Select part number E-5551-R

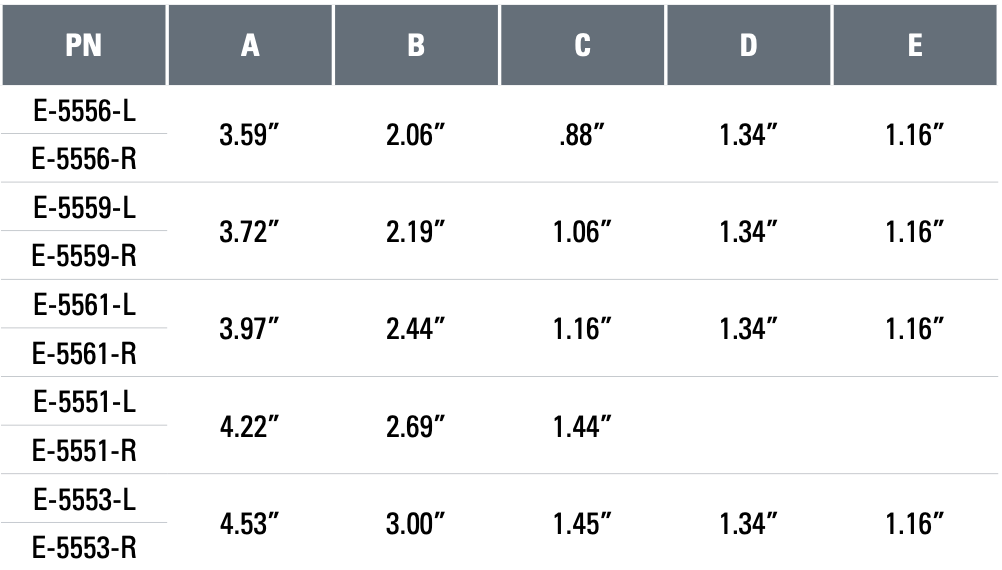(x=84, y=451)
